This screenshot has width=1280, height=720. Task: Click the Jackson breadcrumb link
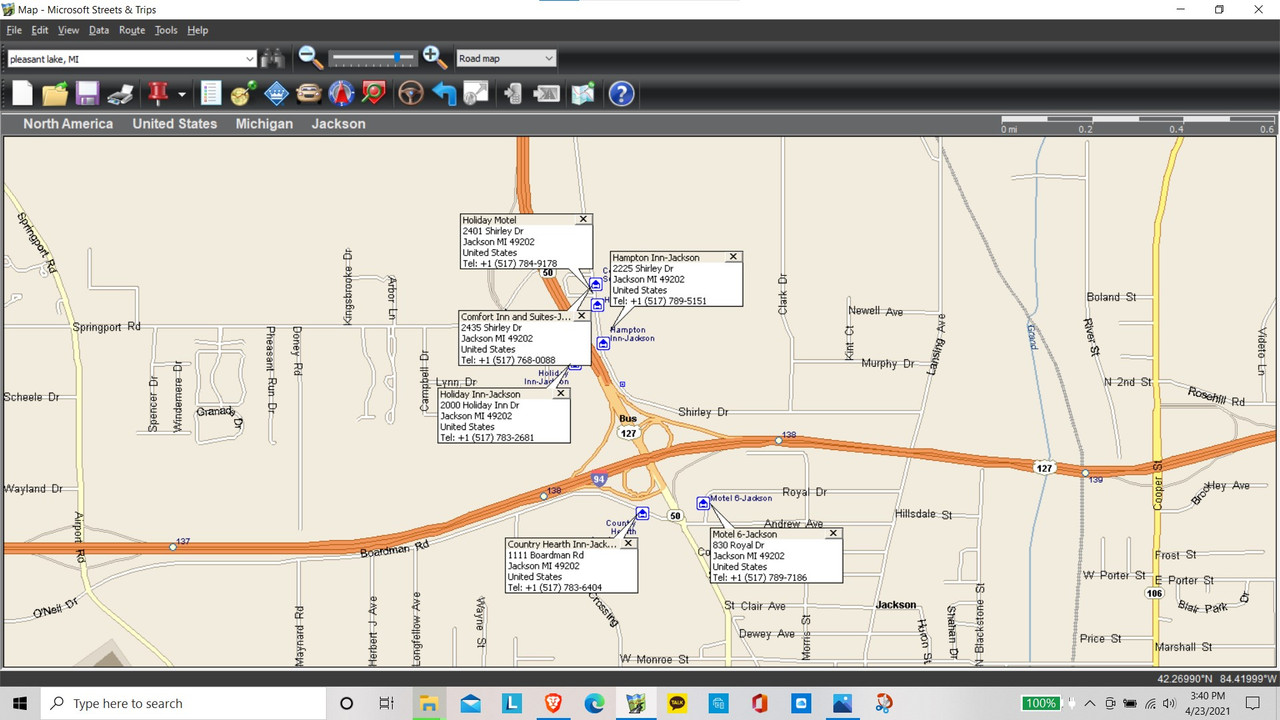[338, 124]
